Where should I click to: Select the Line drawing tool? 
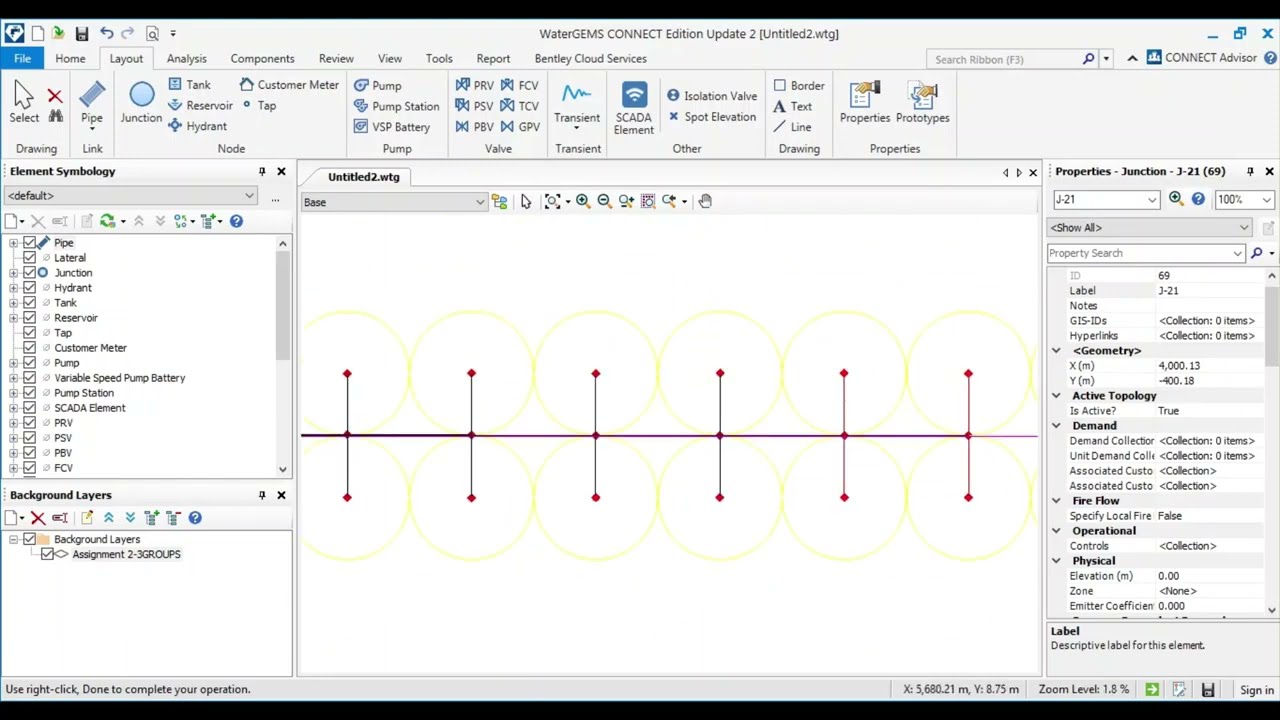tap(792, 127)
